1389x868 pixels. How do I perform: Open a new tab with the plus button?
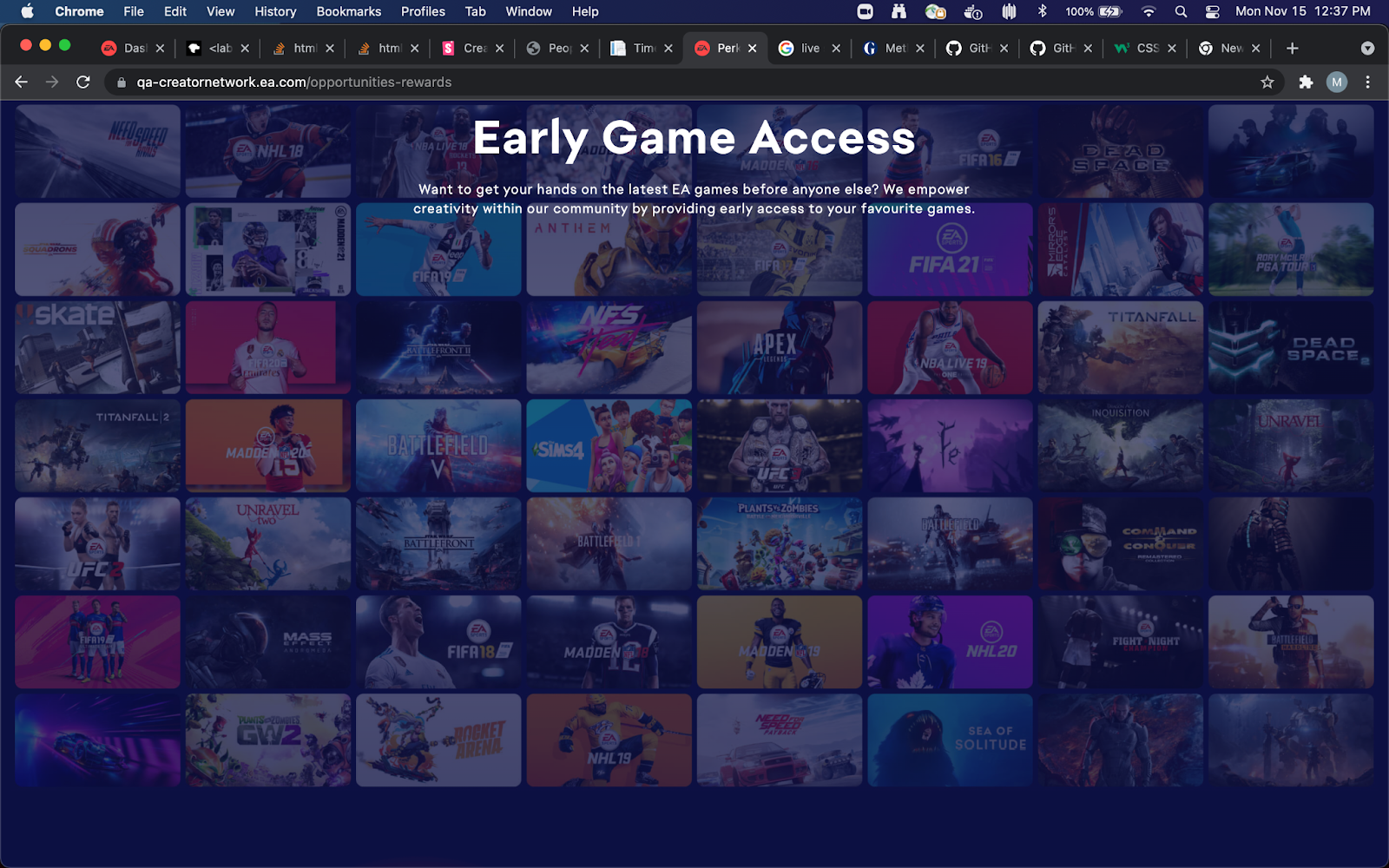pyautogui.click(x=1292, y=49)
